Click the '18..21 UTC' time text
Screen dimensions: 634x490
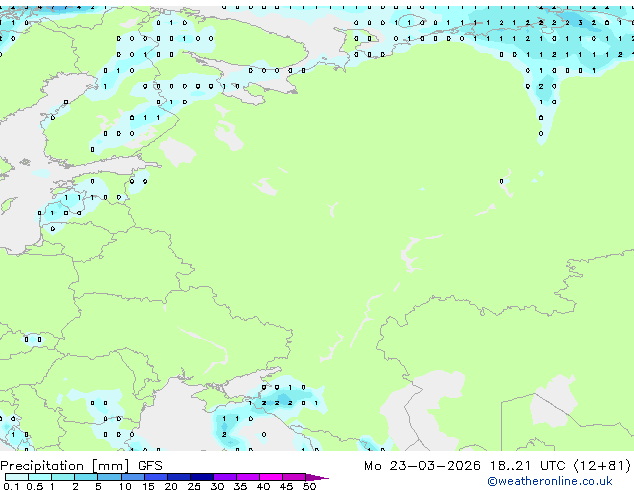pyautogui.click(x=527, y=466)
